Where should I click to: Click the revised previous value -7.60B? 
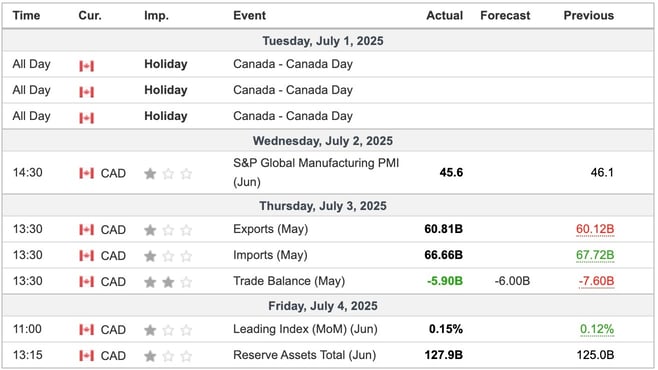[596, 281]
